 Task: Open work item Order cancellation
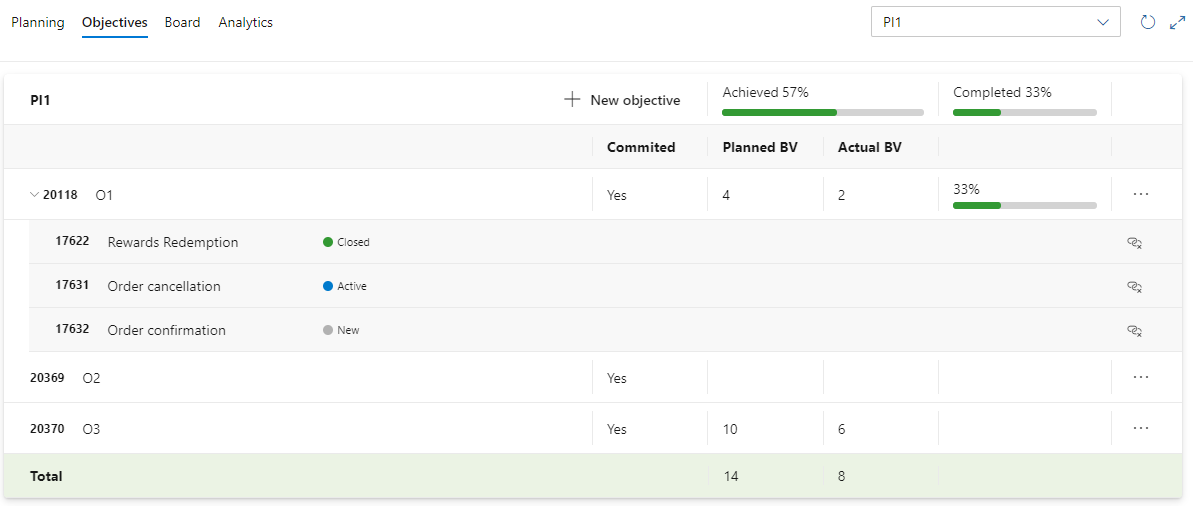point(164,286)
